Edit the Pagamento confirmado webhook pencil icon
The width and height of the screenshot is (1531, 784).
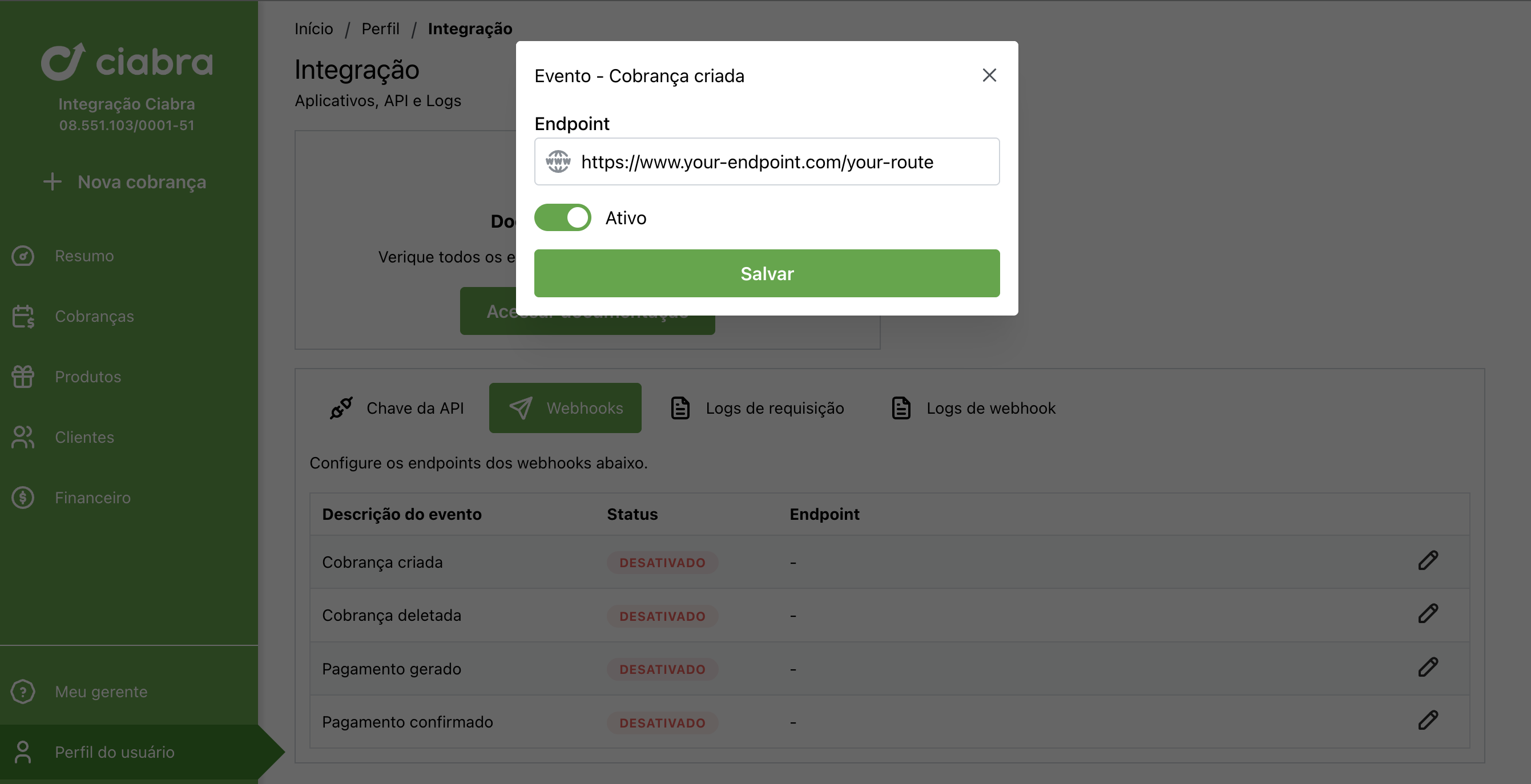tap(1428, 721)
